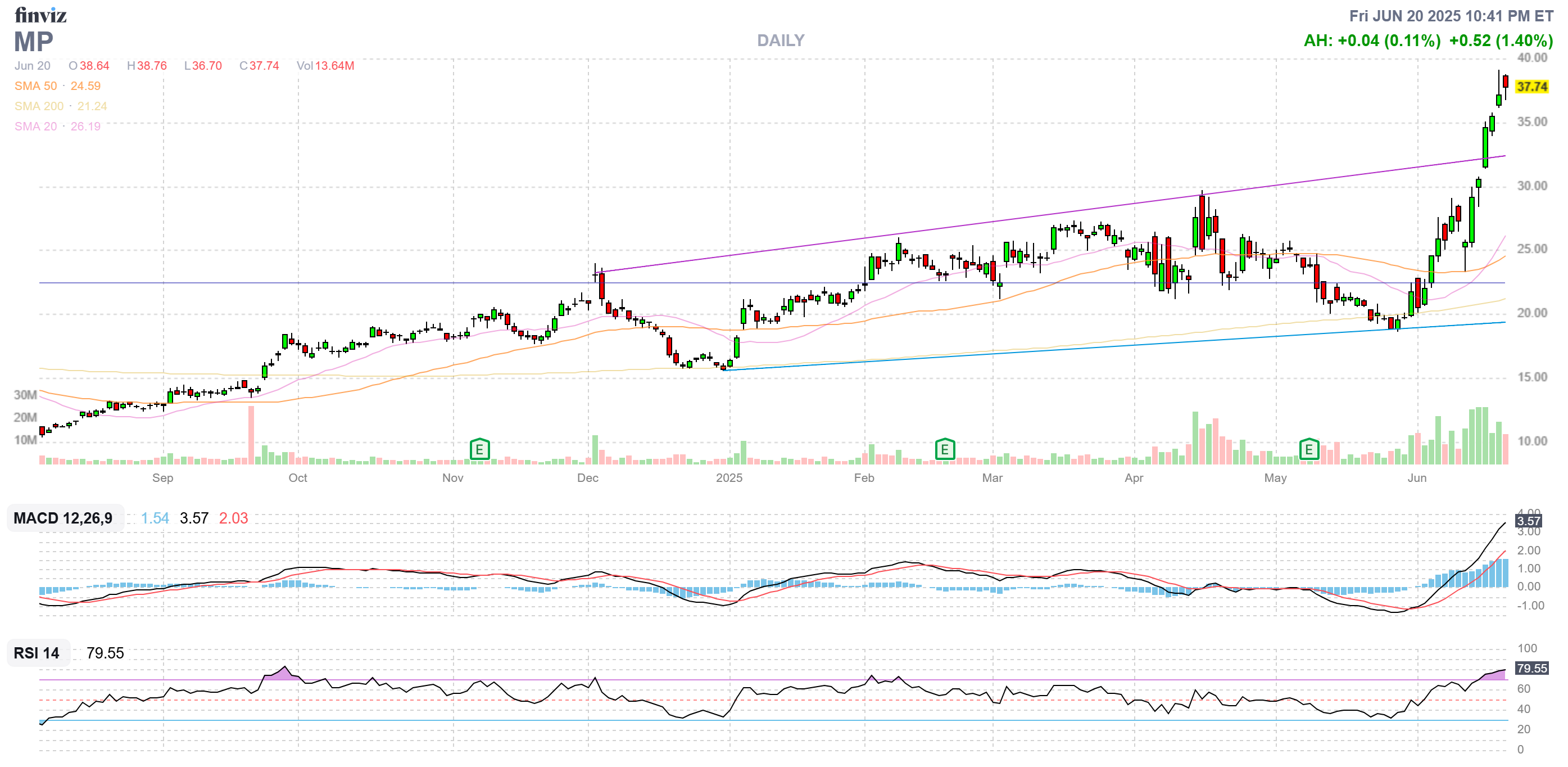
Task: Click the MP ticker symbol
Action: point(34,42)
